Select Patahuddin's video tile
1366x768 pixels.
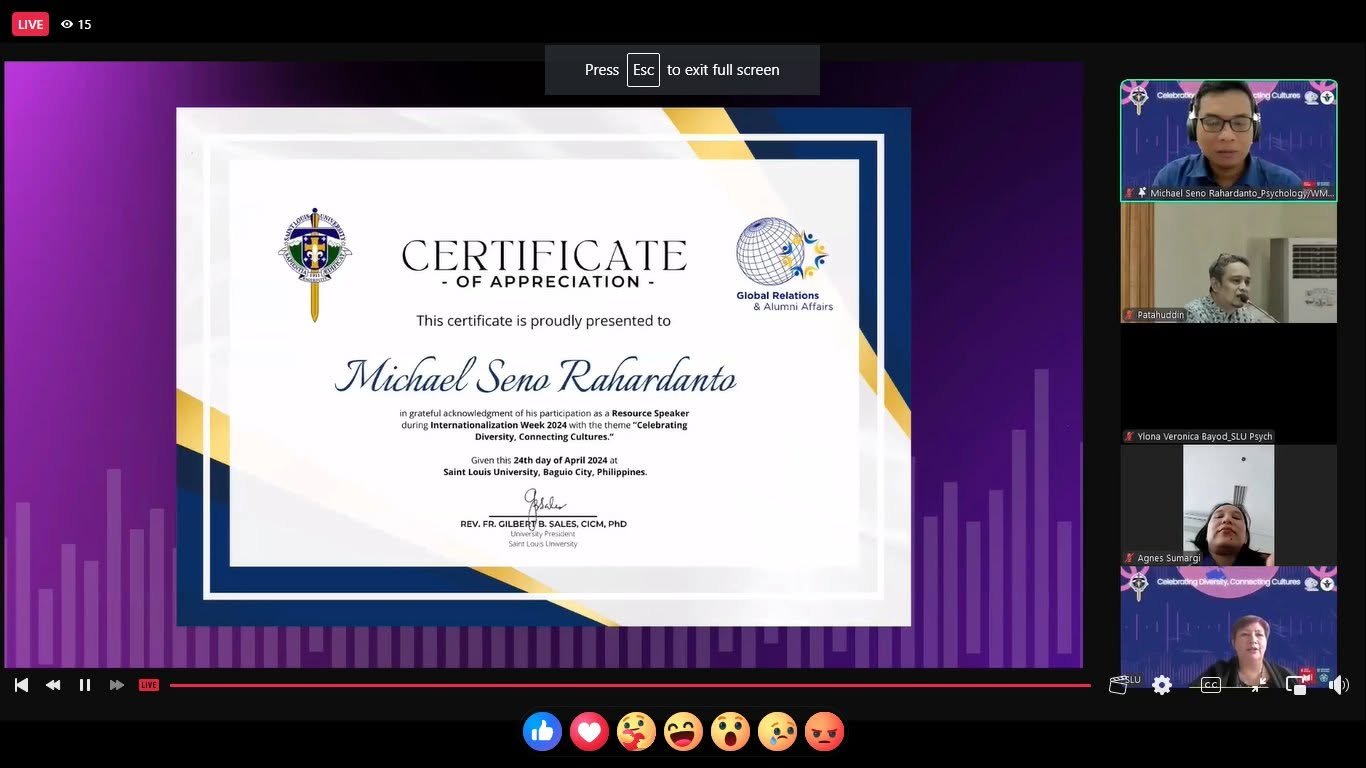tap(1229, 262)
